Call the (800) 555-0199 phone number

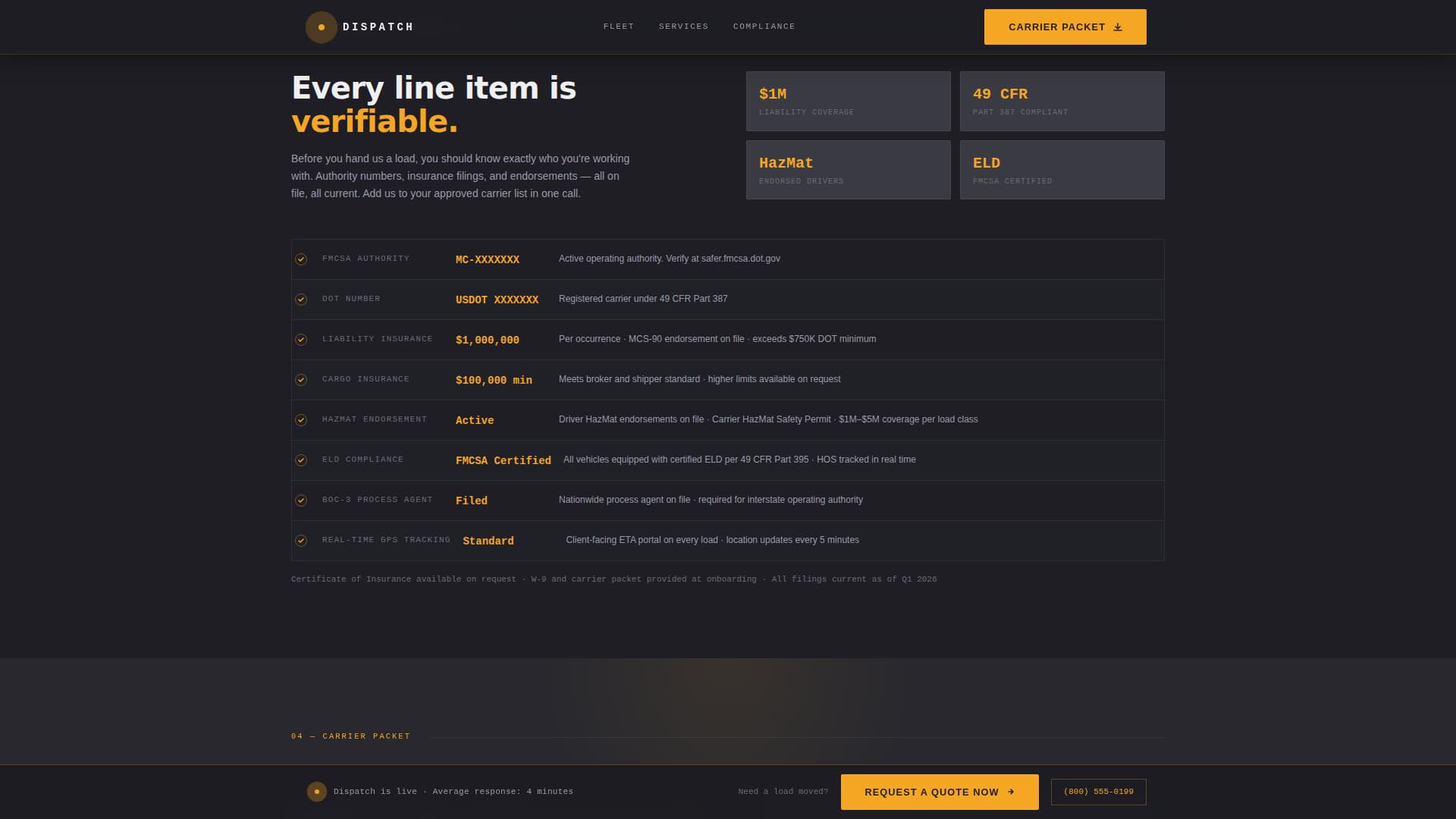coord(1097,791)
